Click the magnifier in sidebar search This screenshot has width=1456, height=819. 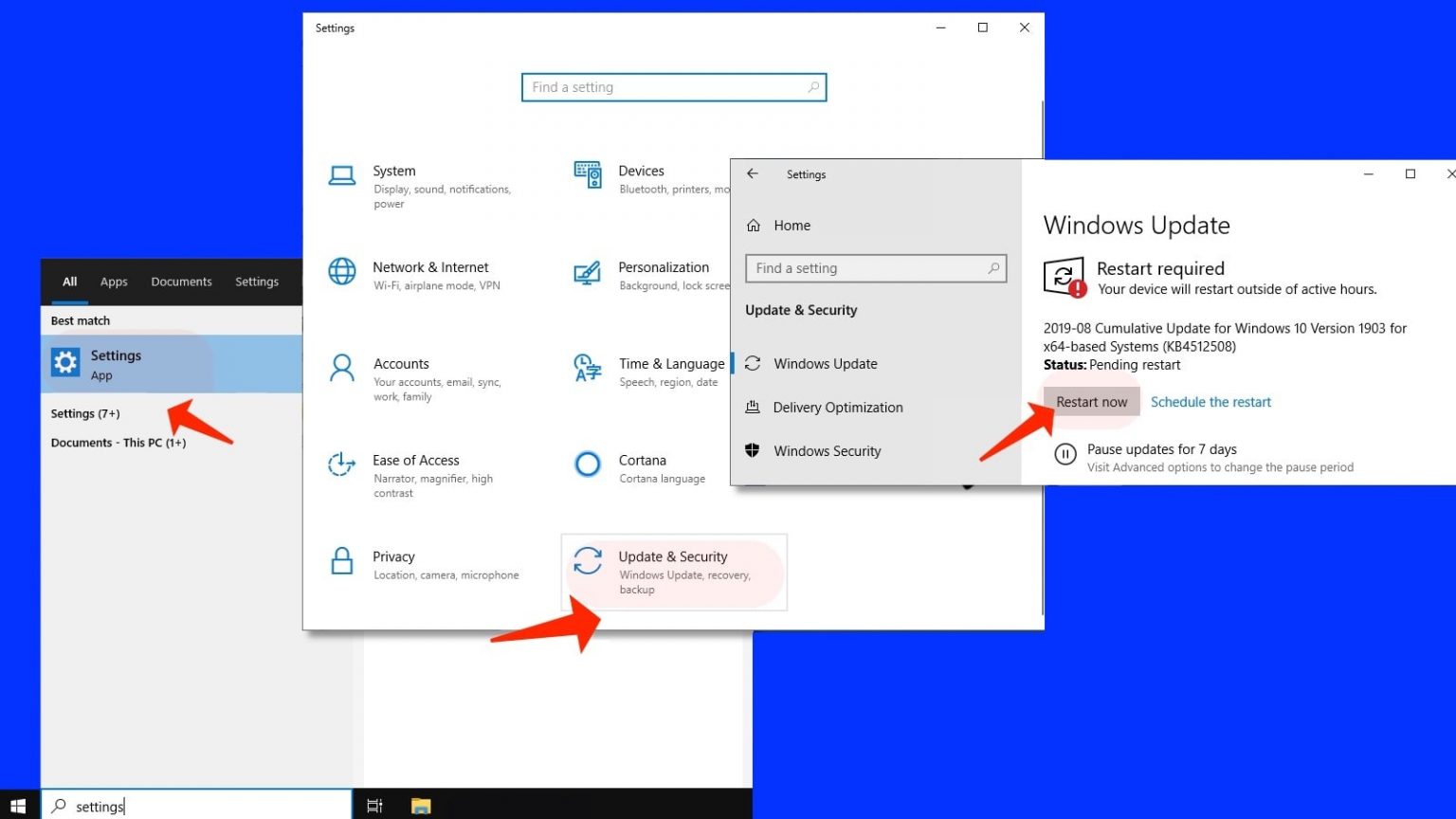tap(993, 268)
